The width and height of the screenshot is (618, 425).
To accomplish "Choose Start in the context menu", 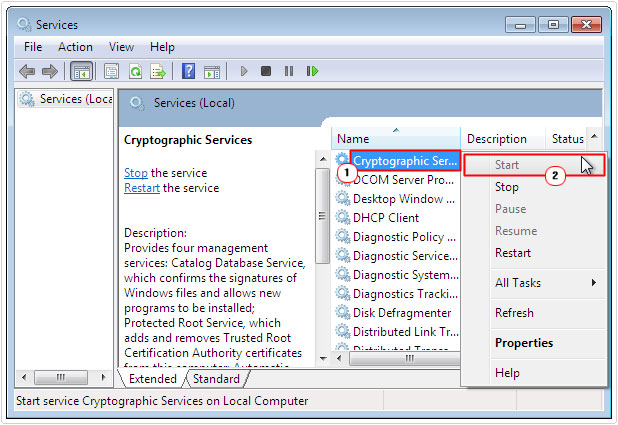I will pos(534,165).
